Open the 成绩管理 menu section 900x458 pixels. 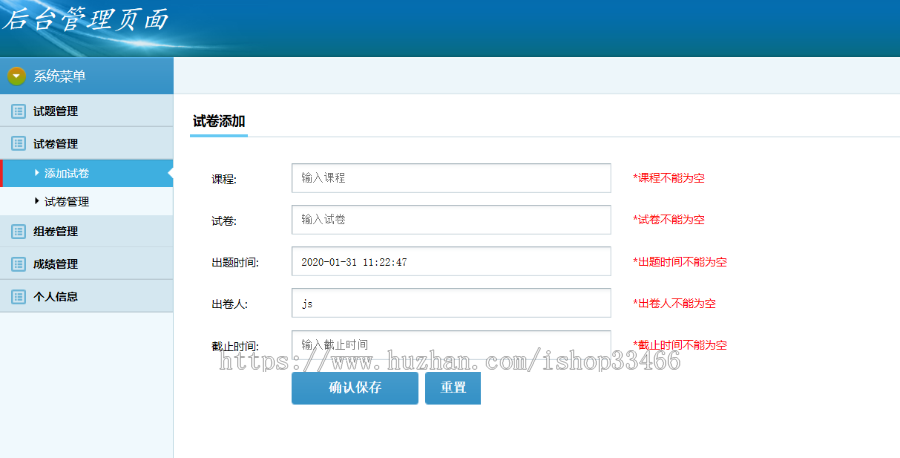[x=87, y=264]
